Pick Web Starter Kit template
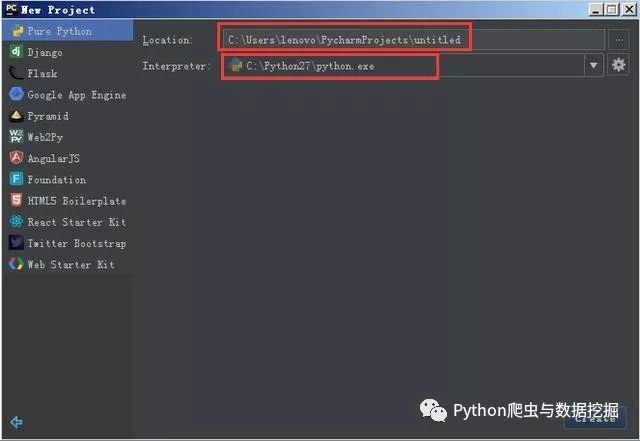The image size is (640, 441). pyautogui.click(x=70, y=265)
